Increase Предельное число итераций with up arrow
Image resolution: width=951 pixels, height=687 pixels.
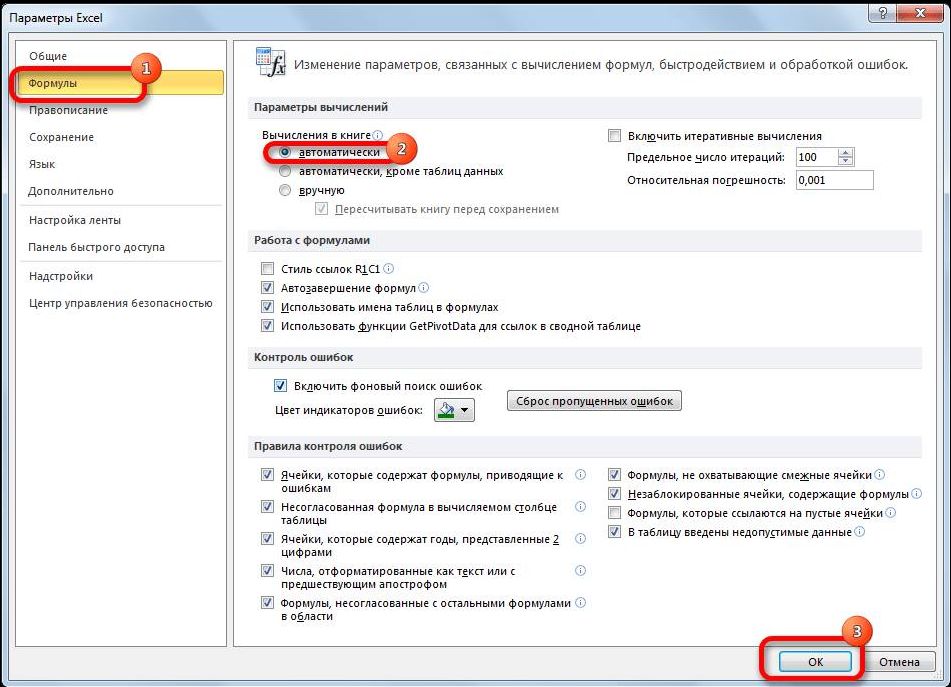tap(845, 152)
